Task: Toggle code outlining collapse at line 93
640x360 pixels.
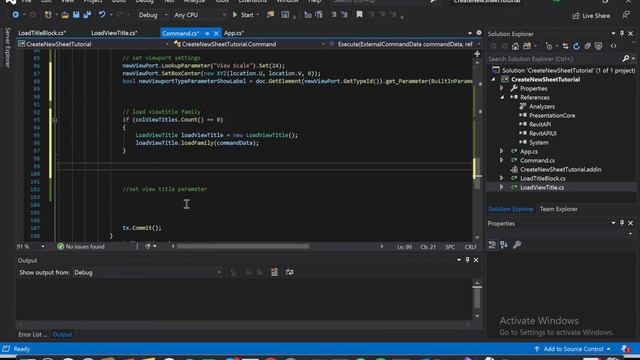Action: tap(55, 120)
